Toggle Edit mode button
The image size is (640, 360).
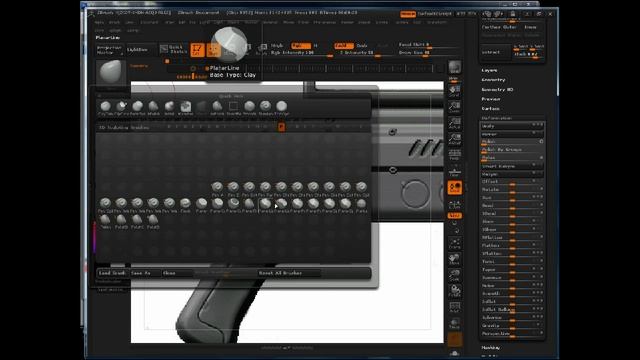[x=197, y=50]
